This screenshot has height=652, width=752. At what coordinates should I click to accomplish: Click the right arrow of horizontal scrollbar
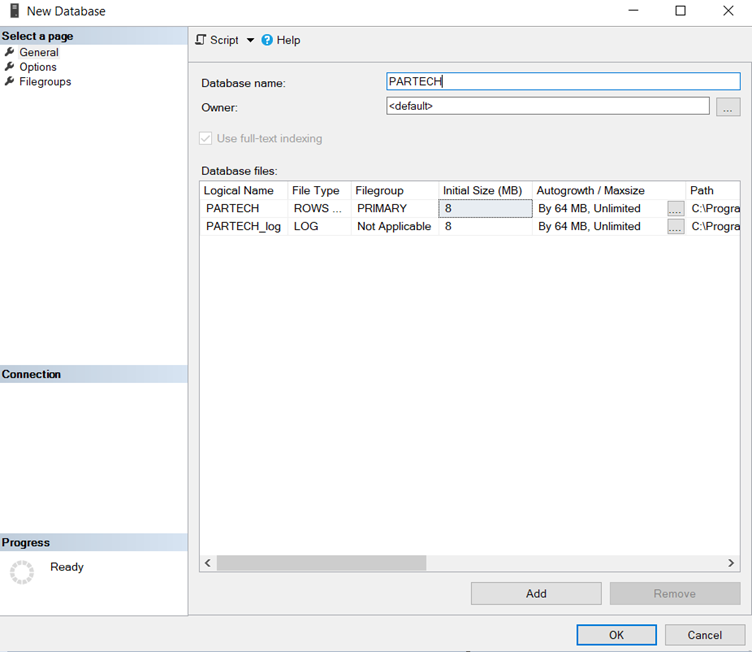pos(731,563)
